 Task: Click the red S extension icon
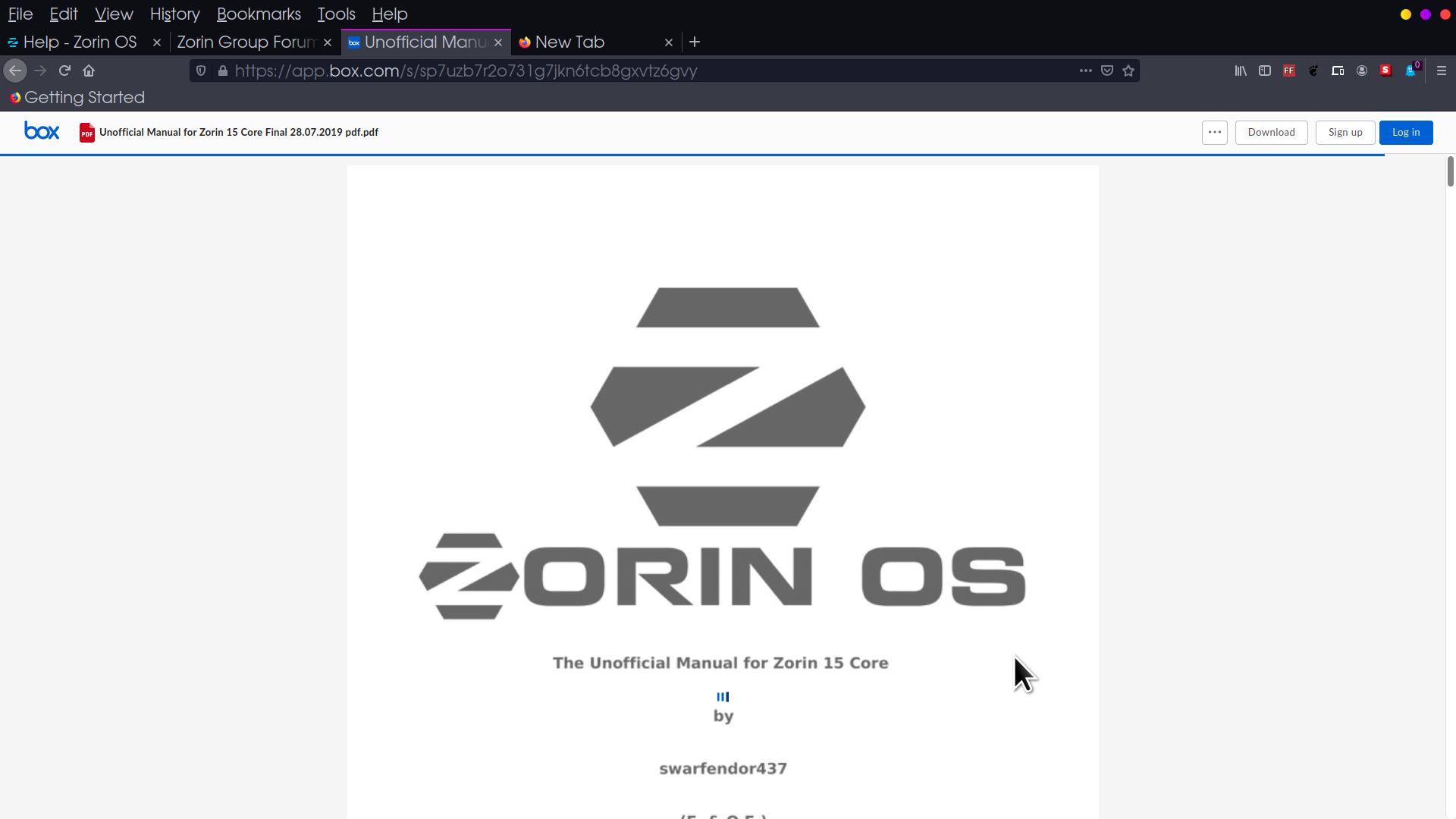pyautogui.click(x=1386, y=71)
